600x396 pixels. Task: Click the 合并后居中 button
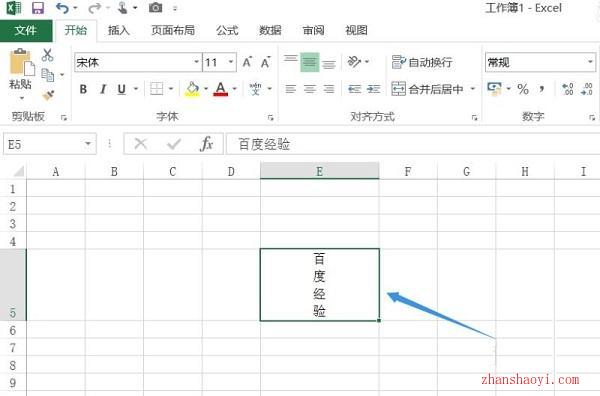point(428,89)
